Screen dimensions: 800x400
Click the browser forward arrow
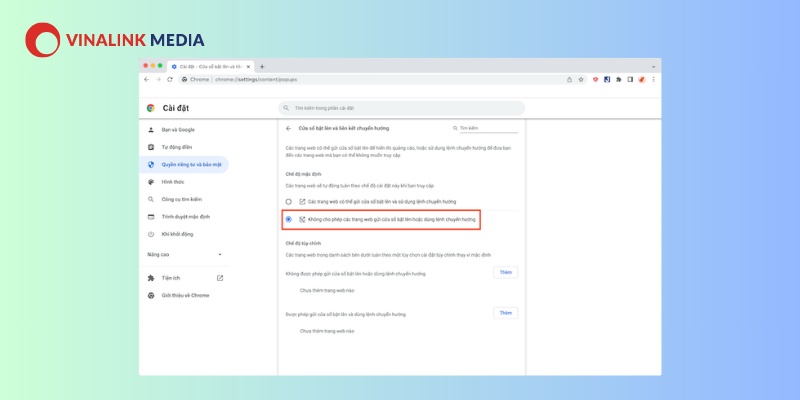pos(158,80)
